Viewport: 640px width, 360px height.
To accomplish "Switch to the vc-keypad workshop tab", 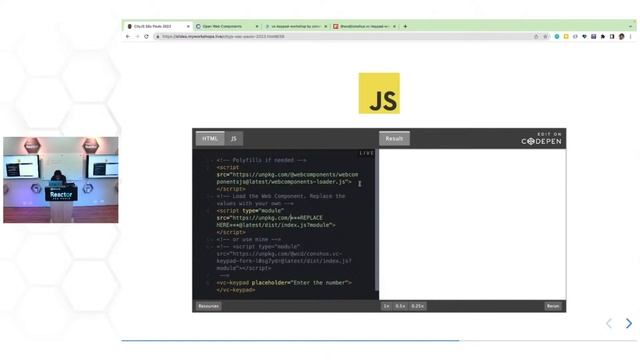I will coord(296,26).
